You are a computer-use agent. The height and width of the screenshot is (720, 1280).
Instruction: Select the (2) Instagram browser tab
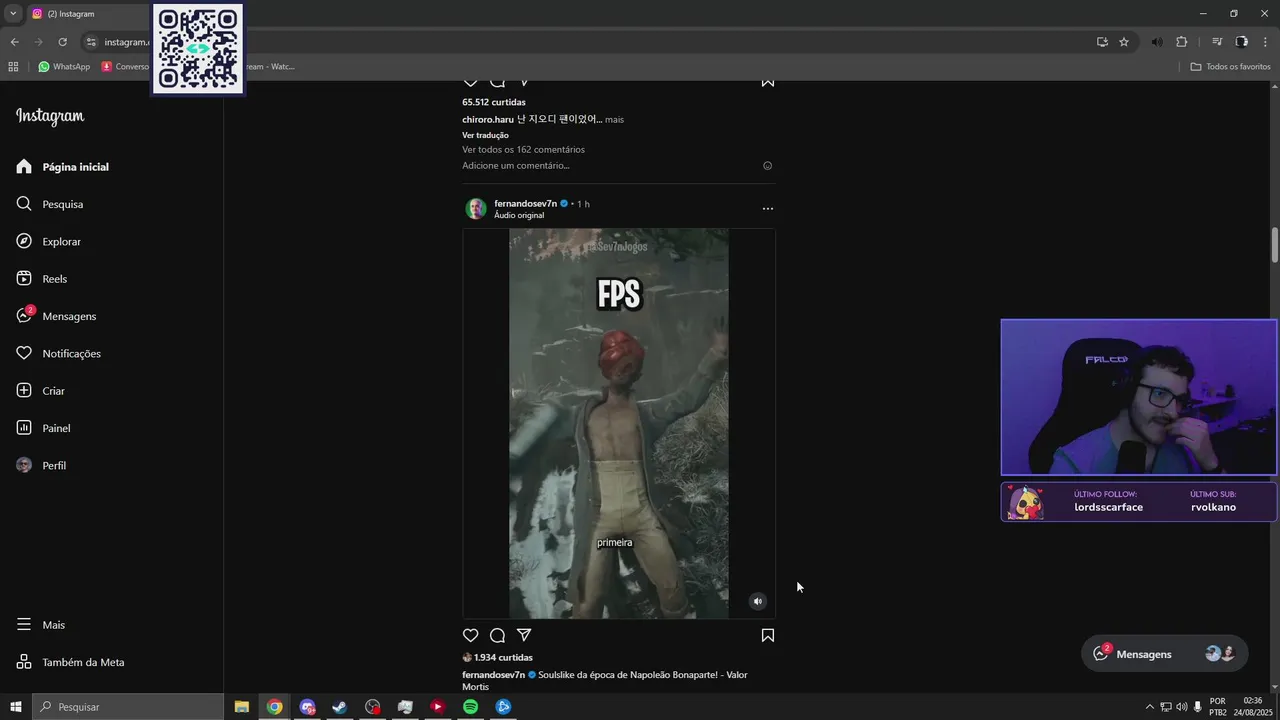point(85,14)
